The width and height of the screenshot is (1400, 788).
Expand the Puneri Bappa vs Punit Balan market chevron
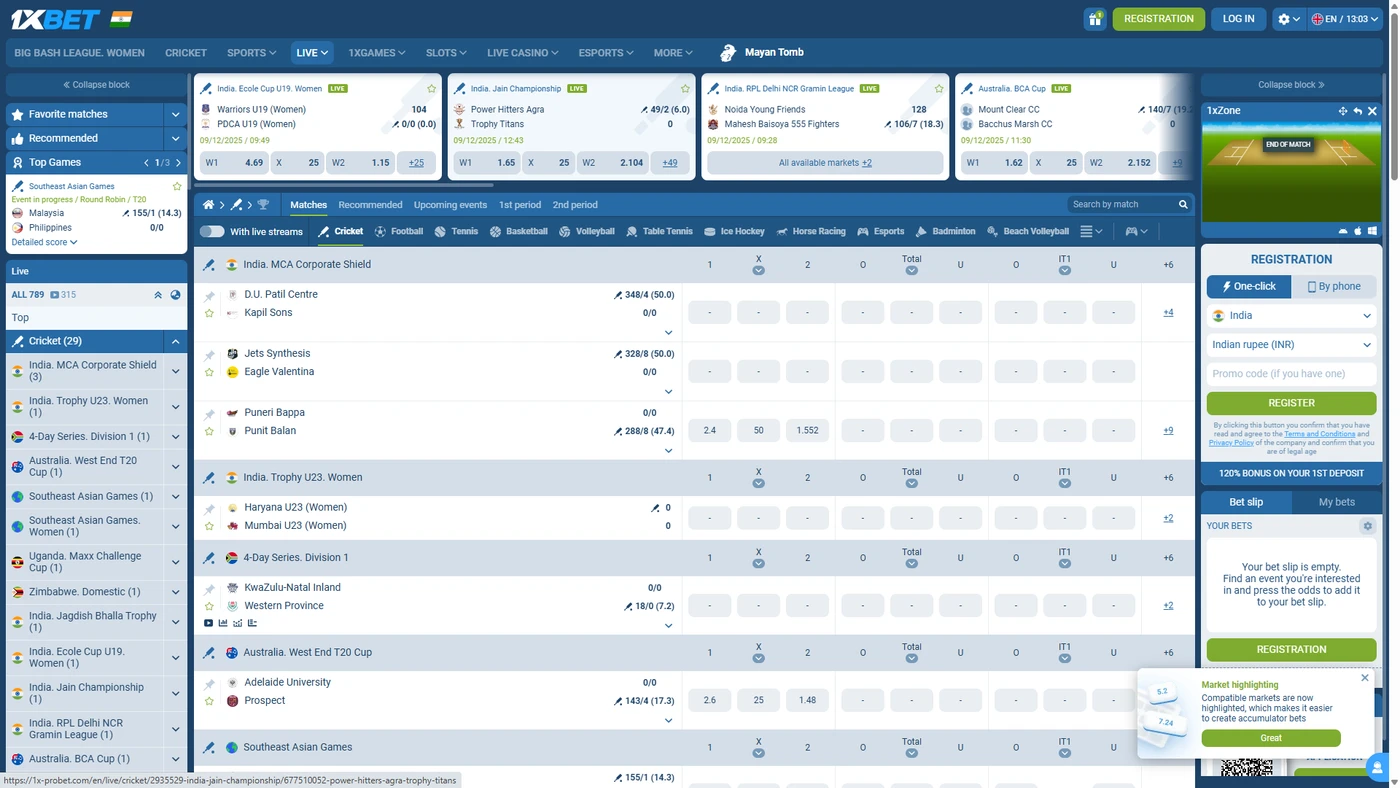(668, 449)
